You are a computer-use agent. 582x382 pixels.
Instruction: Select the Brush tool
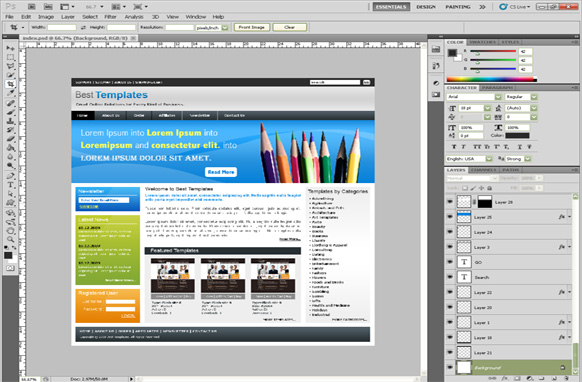point(10,112)
